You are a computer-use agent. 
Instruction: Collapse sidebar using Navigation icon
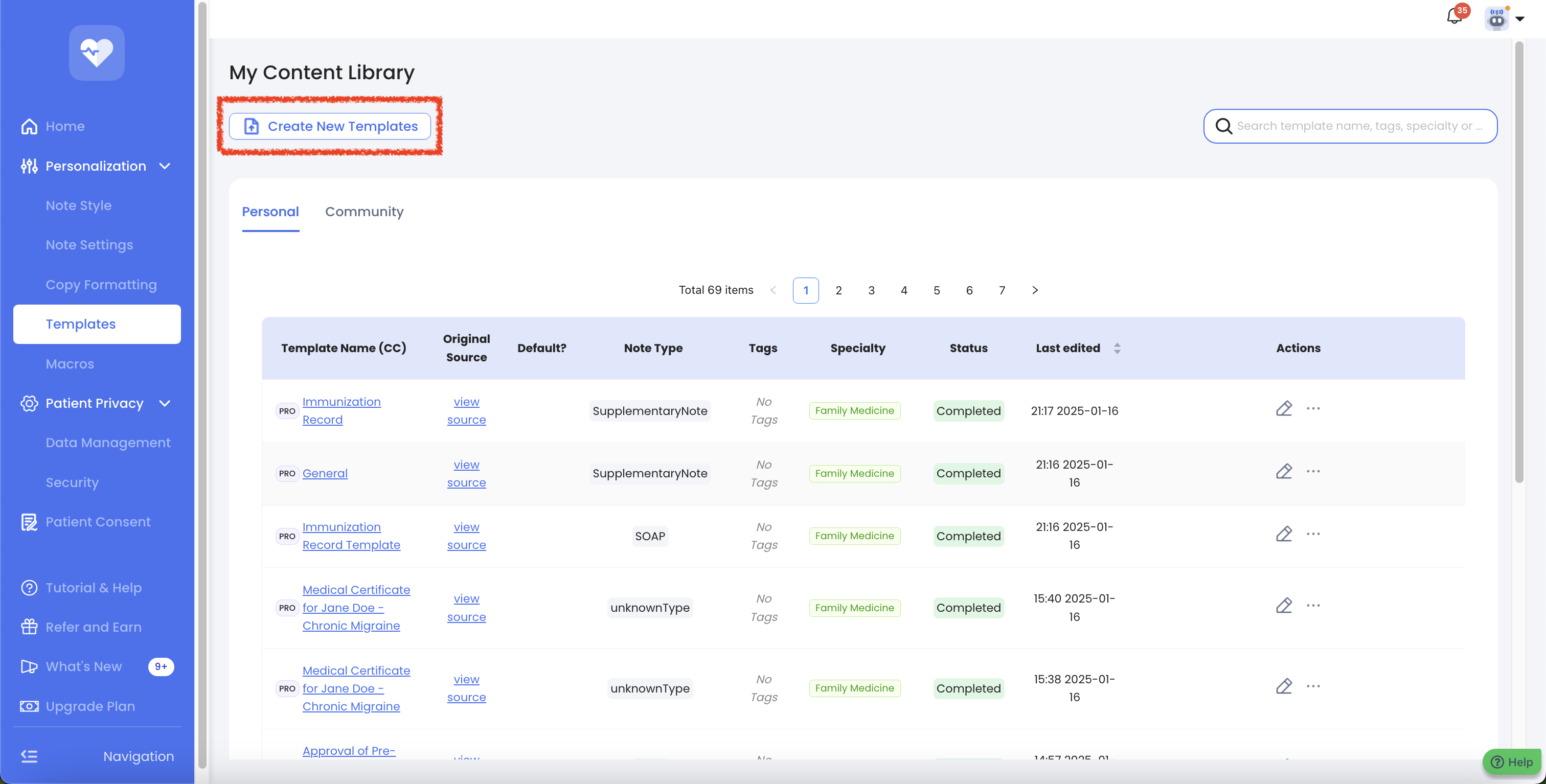coord(29,756)
